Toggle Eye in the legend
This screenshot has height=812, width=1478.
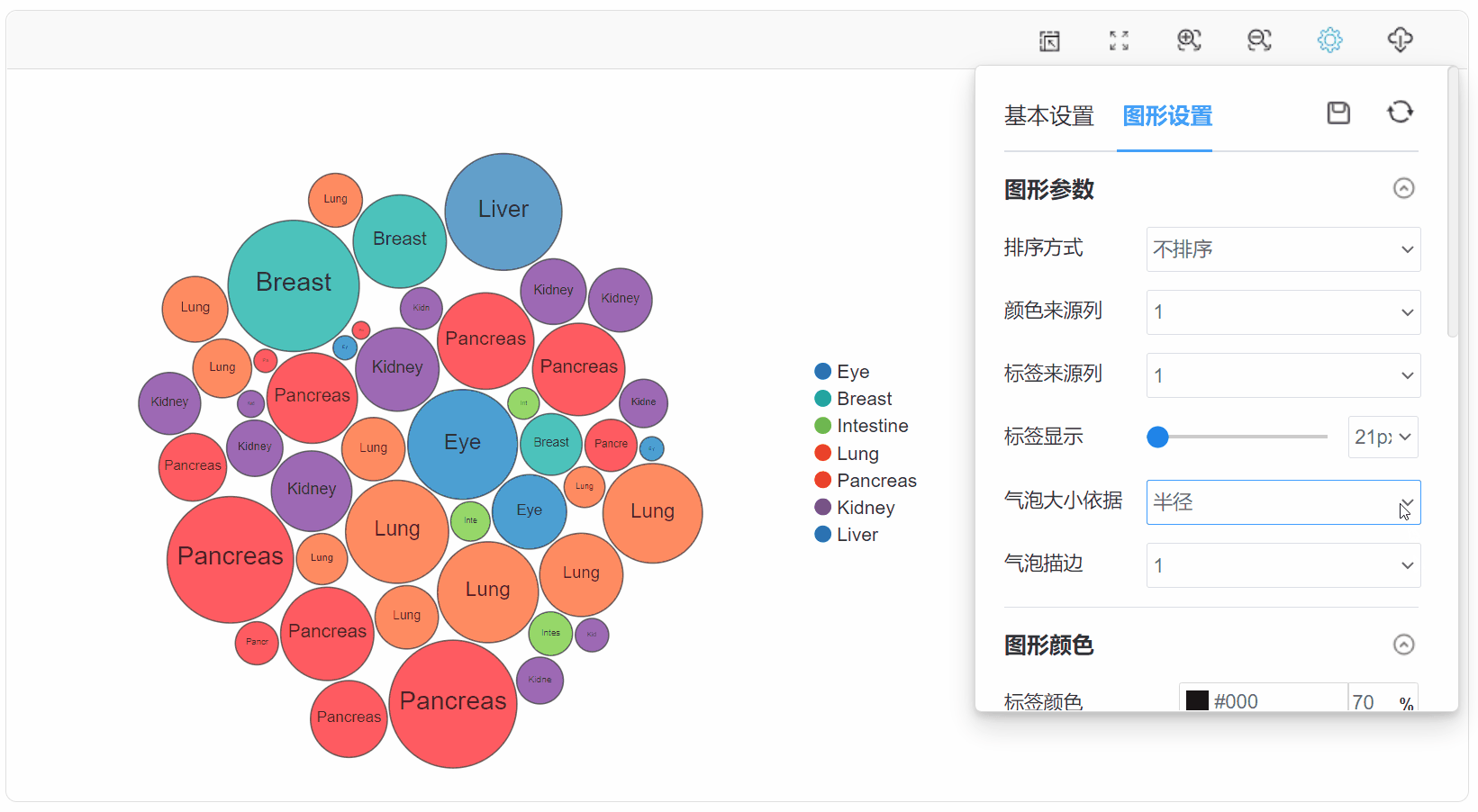[x=841, y=372]
